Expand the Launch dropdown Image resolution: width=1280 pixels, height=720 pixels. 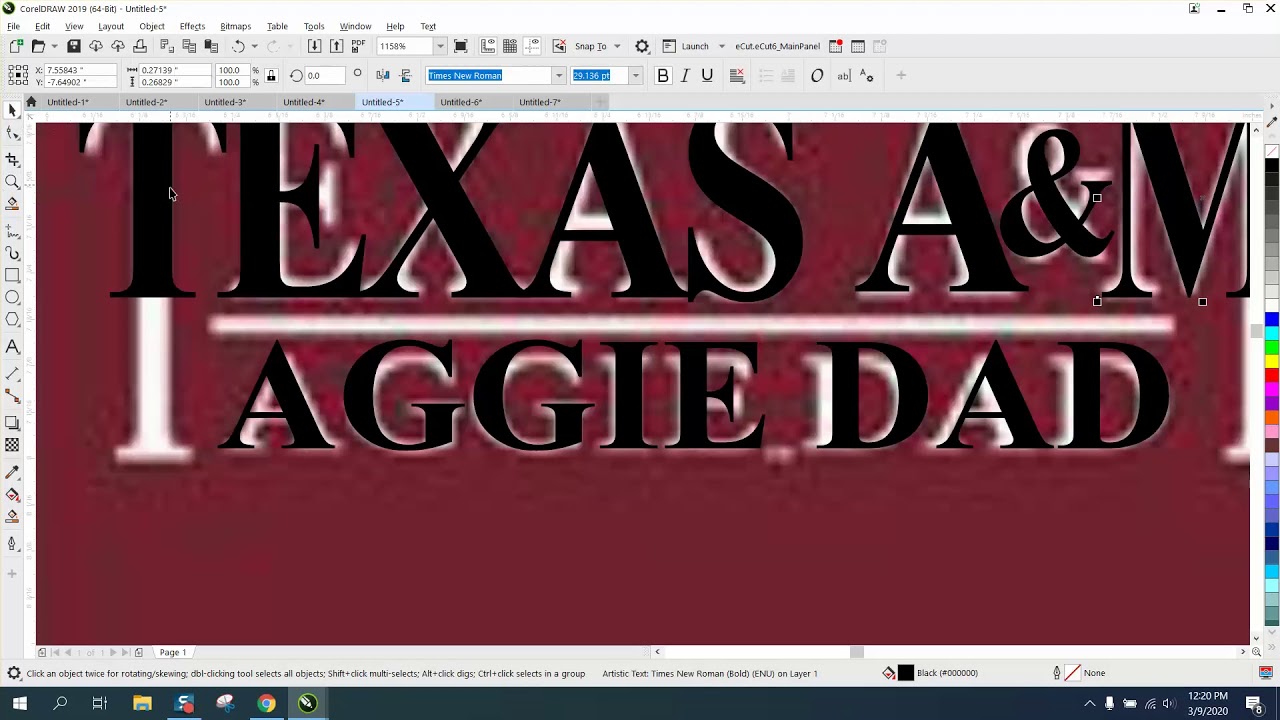coord(722,46)
